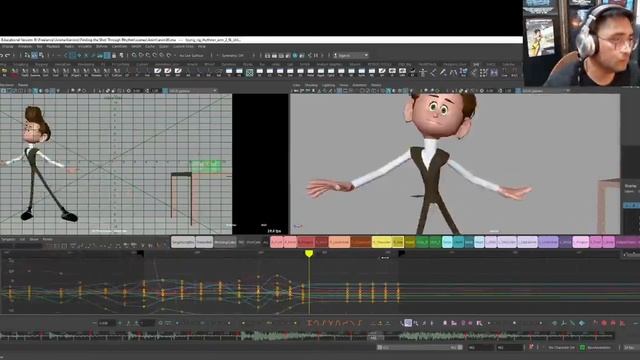Click the teal diamond icon in Graph Editor toolbar
Viewport: 640px width, 360px height.
(582, 323)
